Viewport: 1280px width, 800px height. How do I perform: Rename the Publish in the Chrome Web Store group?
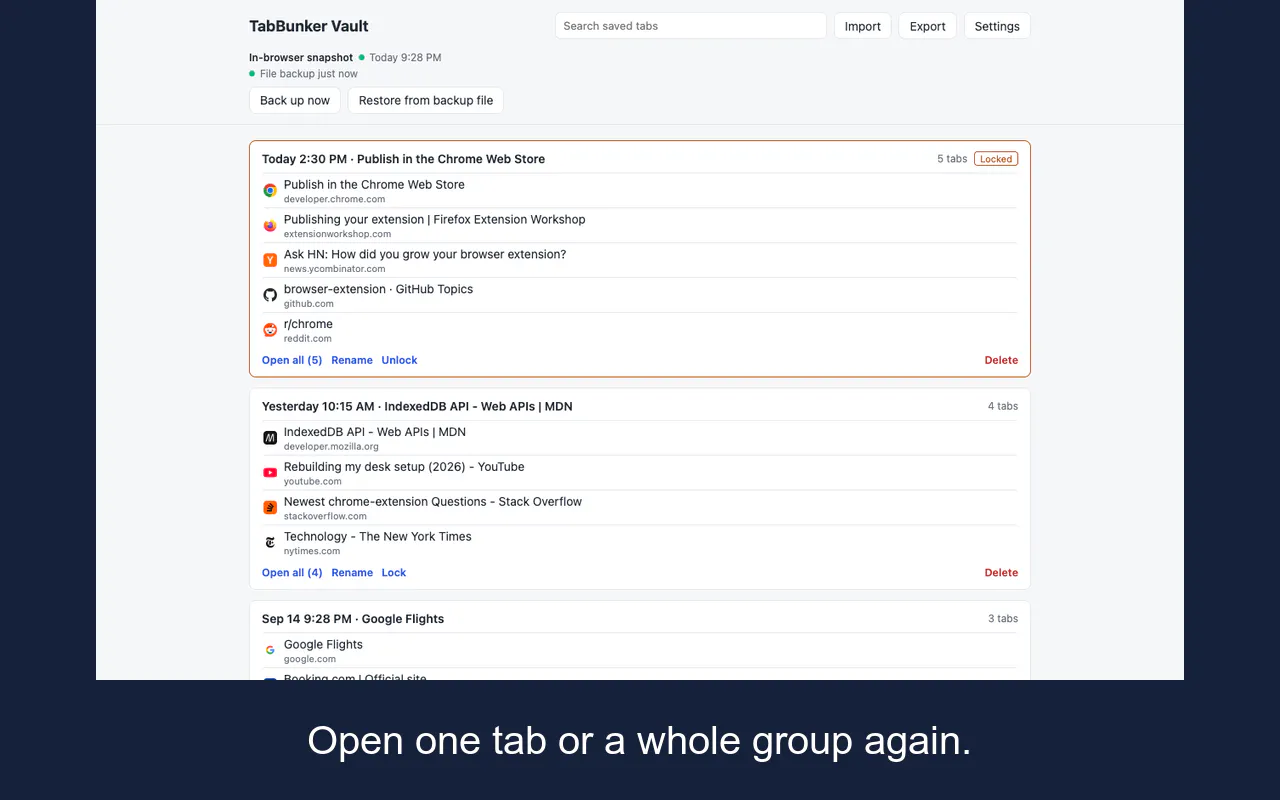352,360
